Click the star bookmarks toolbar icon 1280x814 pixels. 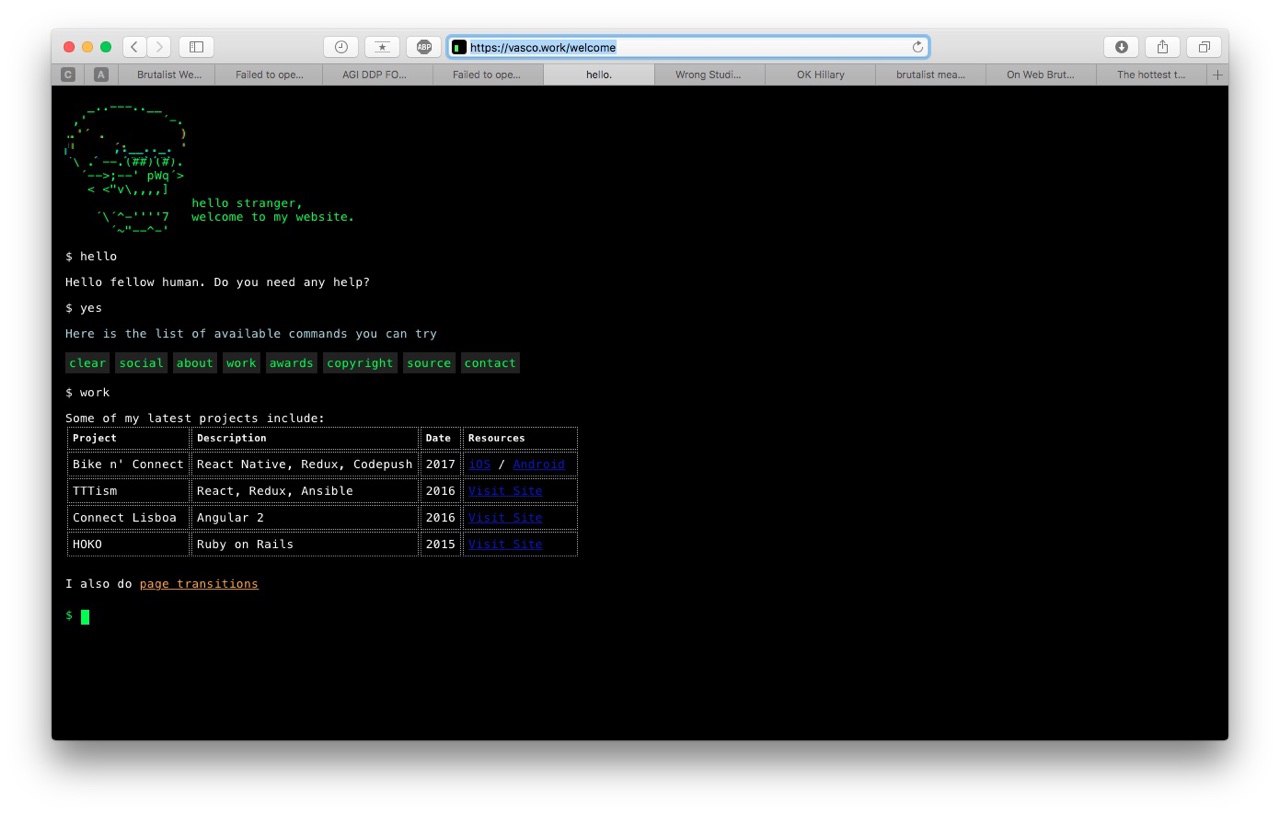(382, 47)
